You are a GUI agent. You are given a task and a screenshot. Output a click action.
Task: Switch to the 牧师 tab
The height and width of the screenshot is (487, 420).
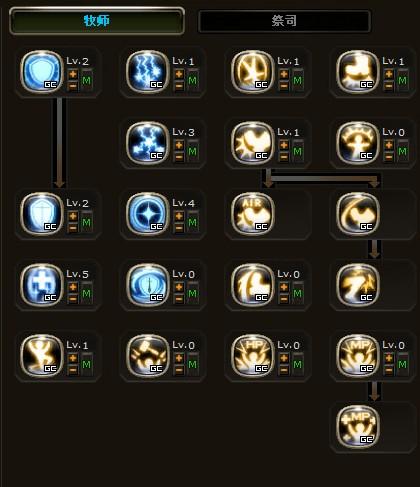tap(97, 21)
